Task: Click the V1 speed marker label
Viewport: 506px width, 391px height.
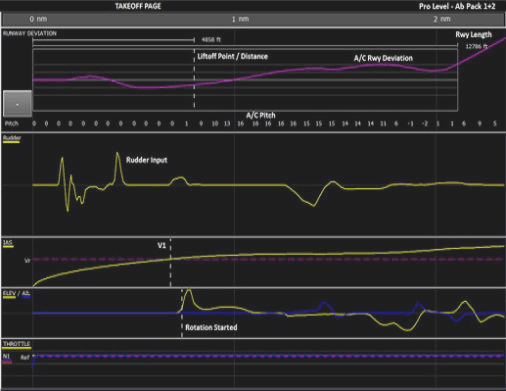Action: [x=161, y=246]
